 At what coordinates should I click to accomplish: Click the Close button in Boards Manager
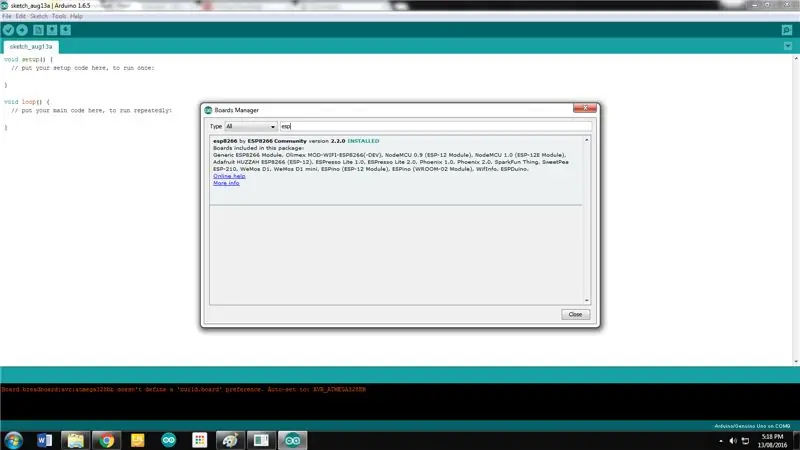[576, 314]
